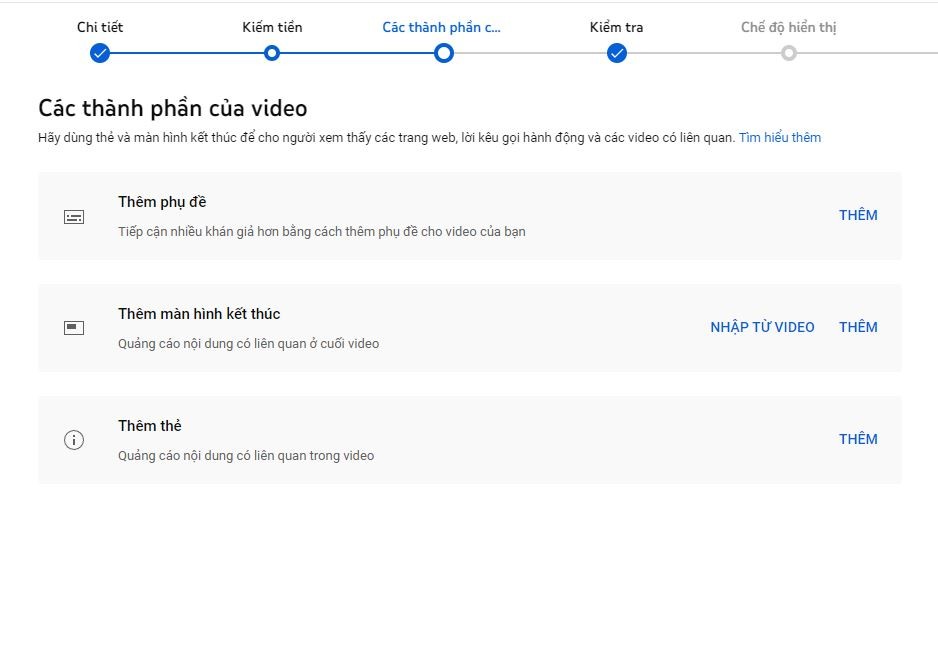The height and width of the screenshot is (666, 938).
Task: Click the end screen icon beside Thêm màn hình kết thúc
Action: pos(74,328)
